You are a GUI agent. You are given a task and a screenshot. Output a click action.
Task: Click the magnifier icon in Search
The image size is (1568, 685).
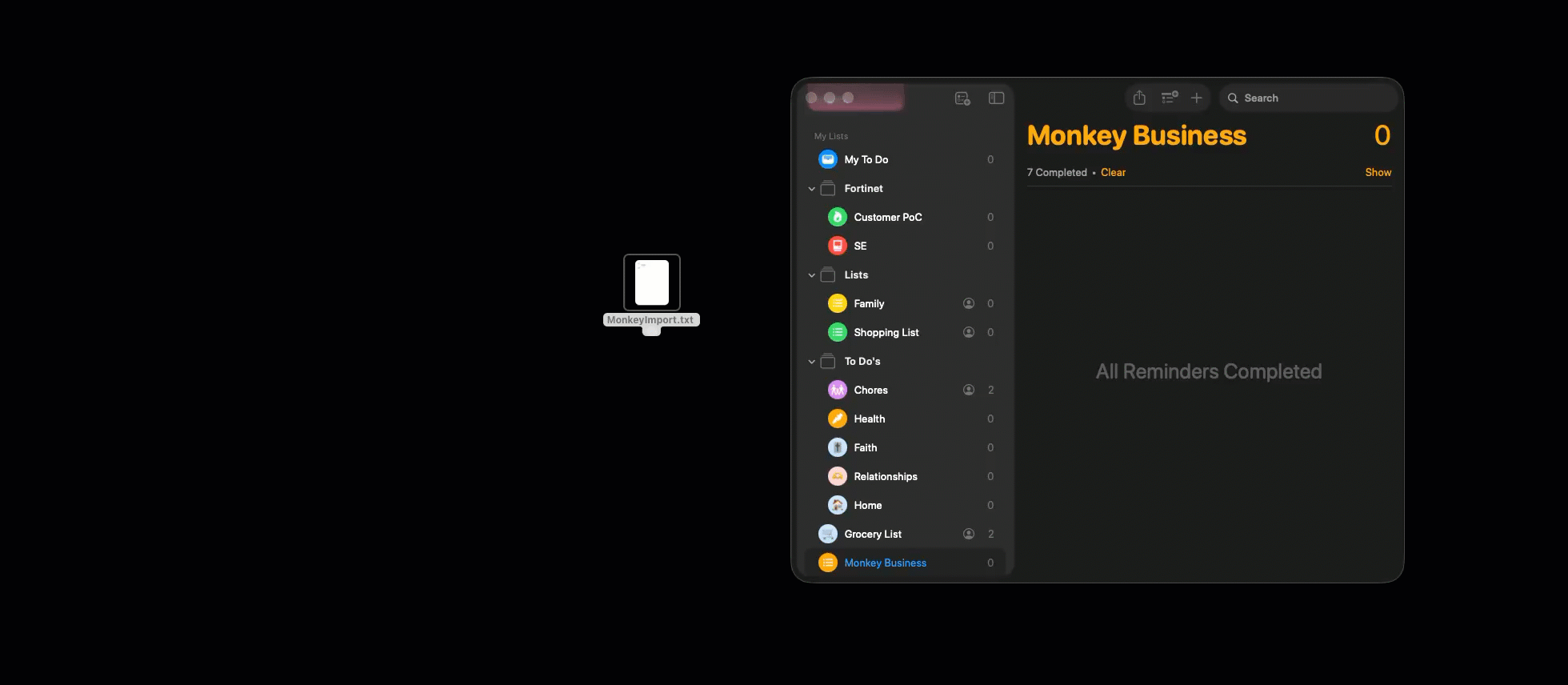click(x=1233, y=98)
